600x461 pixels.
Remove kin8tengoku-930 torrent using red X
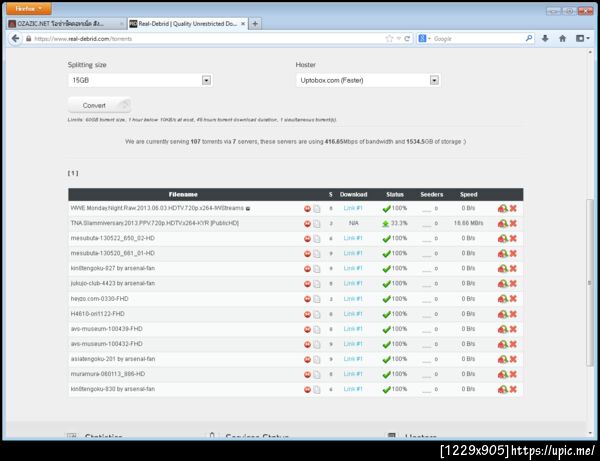click(513, 389)
